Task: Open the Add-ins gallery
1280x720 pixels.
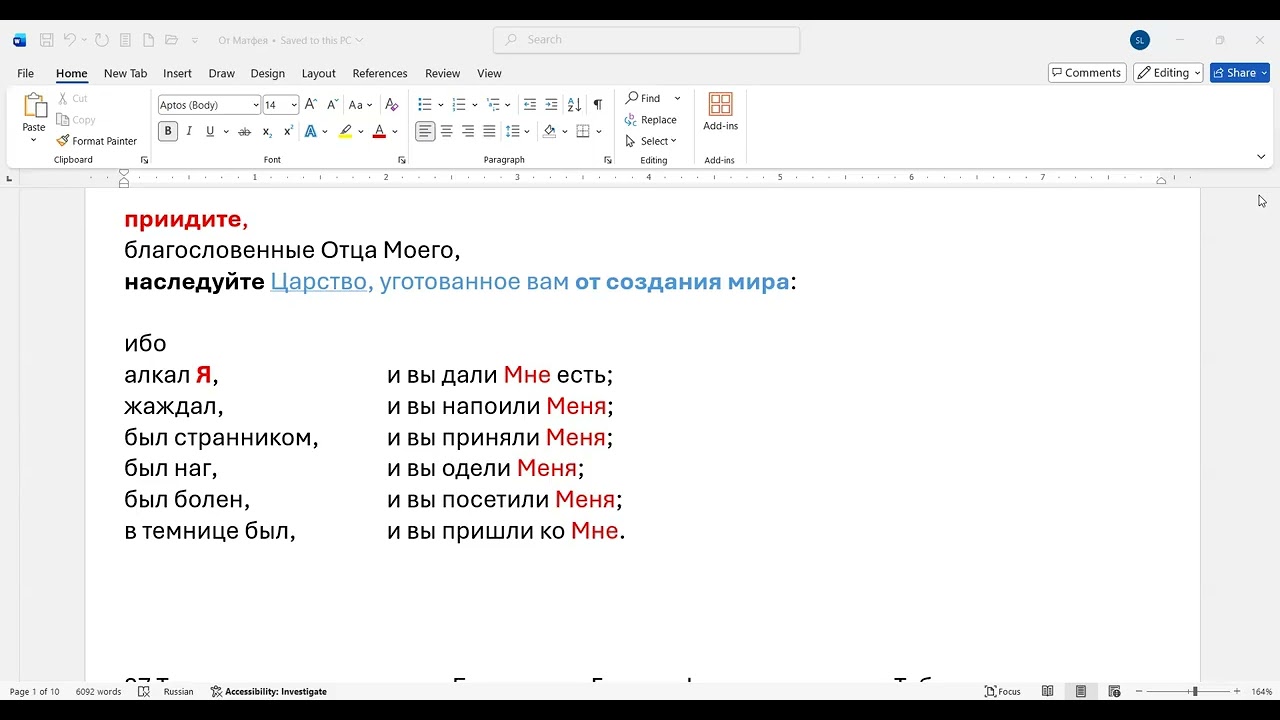Action: pos(720,112)
